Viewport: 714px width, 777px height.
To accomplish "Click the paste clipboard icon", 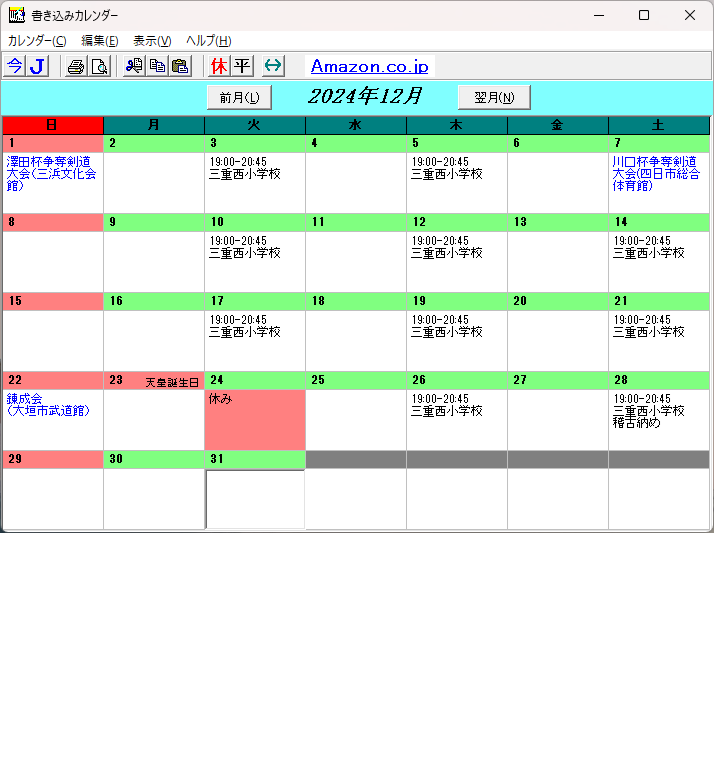I will (x=180, y=66).
